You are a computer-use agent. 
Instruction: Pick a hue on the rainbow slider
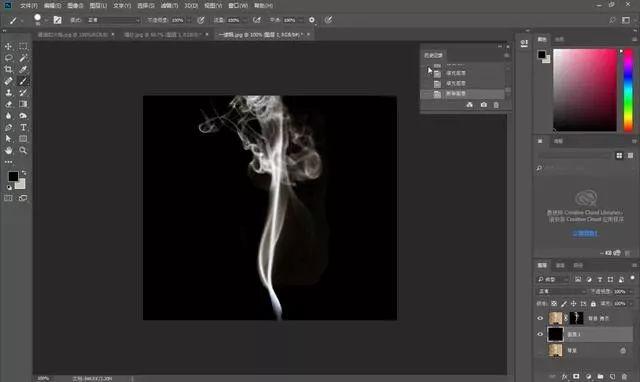(628, 91)
